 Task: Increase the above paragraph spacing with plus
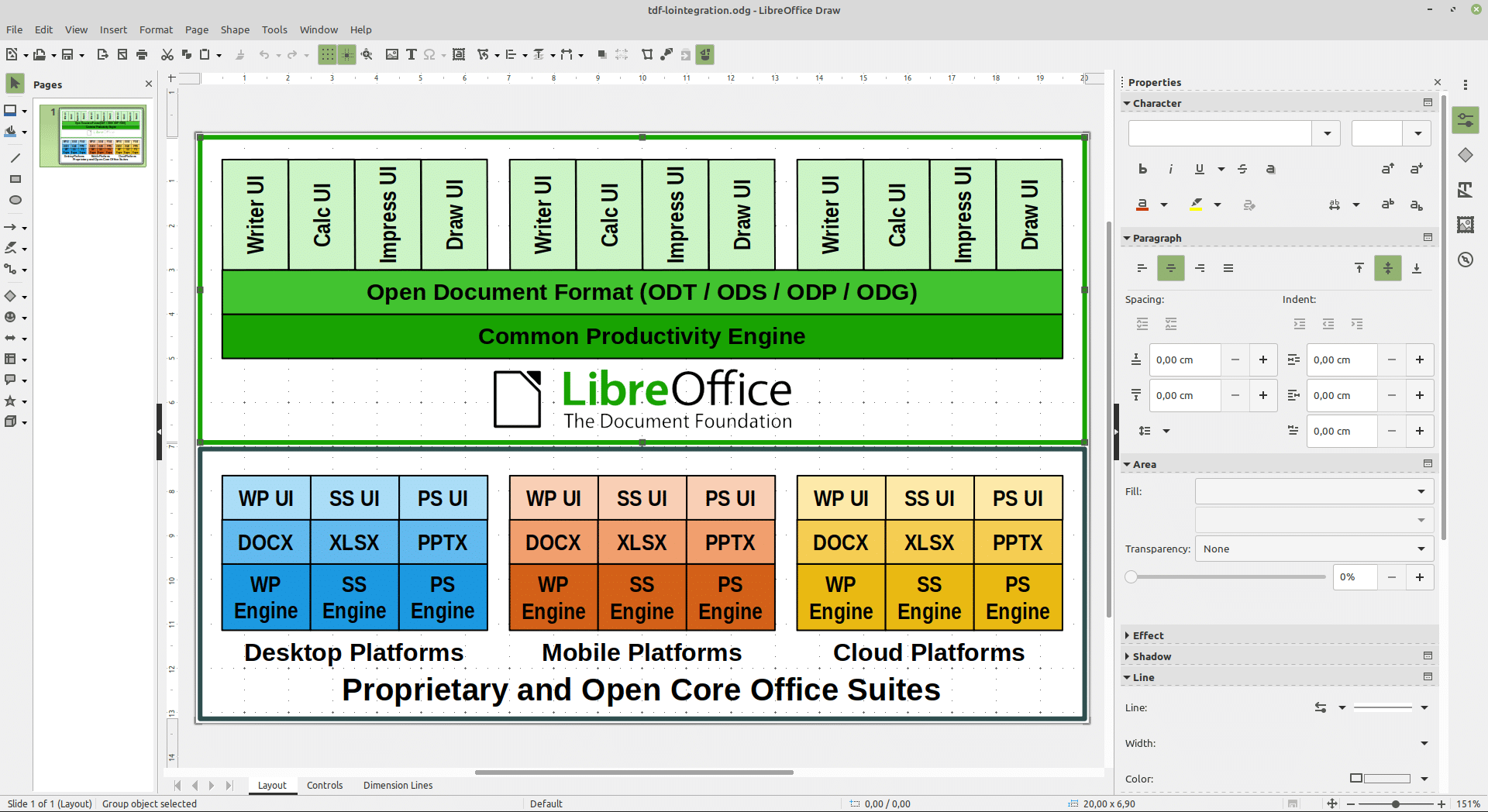(x=1263, y=360)
